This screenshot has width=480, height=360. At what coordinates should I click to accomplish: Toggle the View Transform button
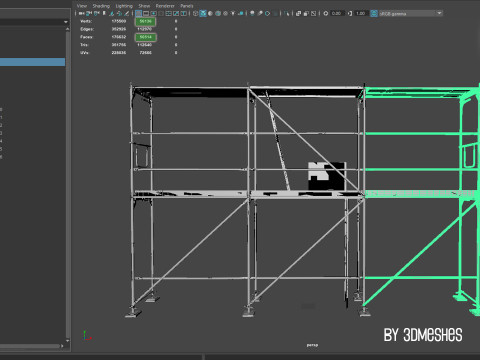[374, 13]
